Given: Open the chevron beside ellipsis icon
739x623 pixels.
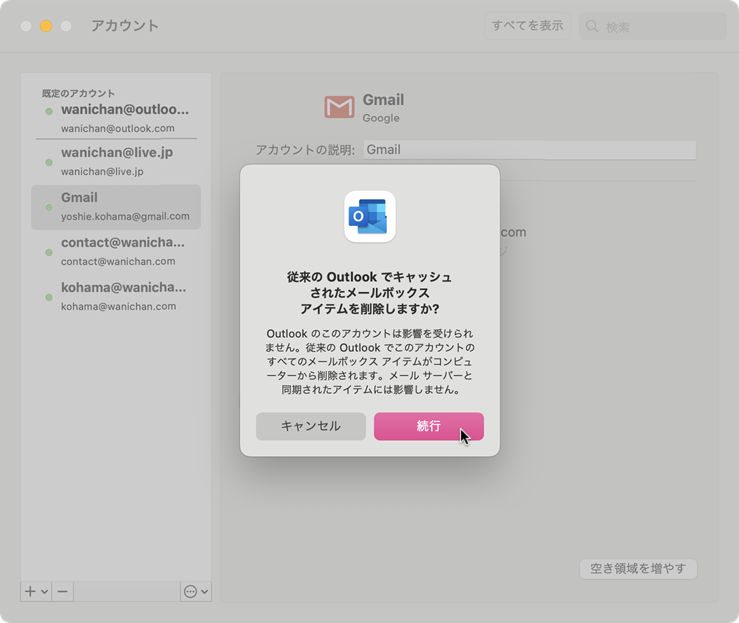Looking at the screenshot, I should (205, 591).
